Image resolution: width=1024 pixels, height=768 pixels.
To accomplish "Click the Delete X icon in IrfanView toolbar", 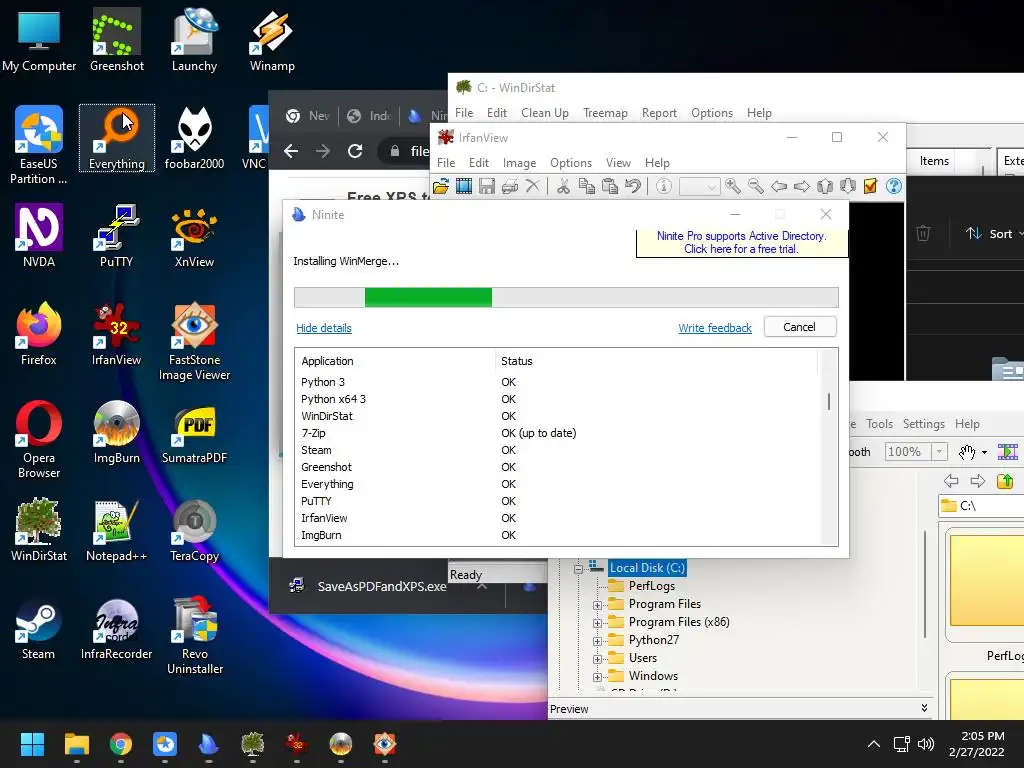I will [x=533, y=186].
